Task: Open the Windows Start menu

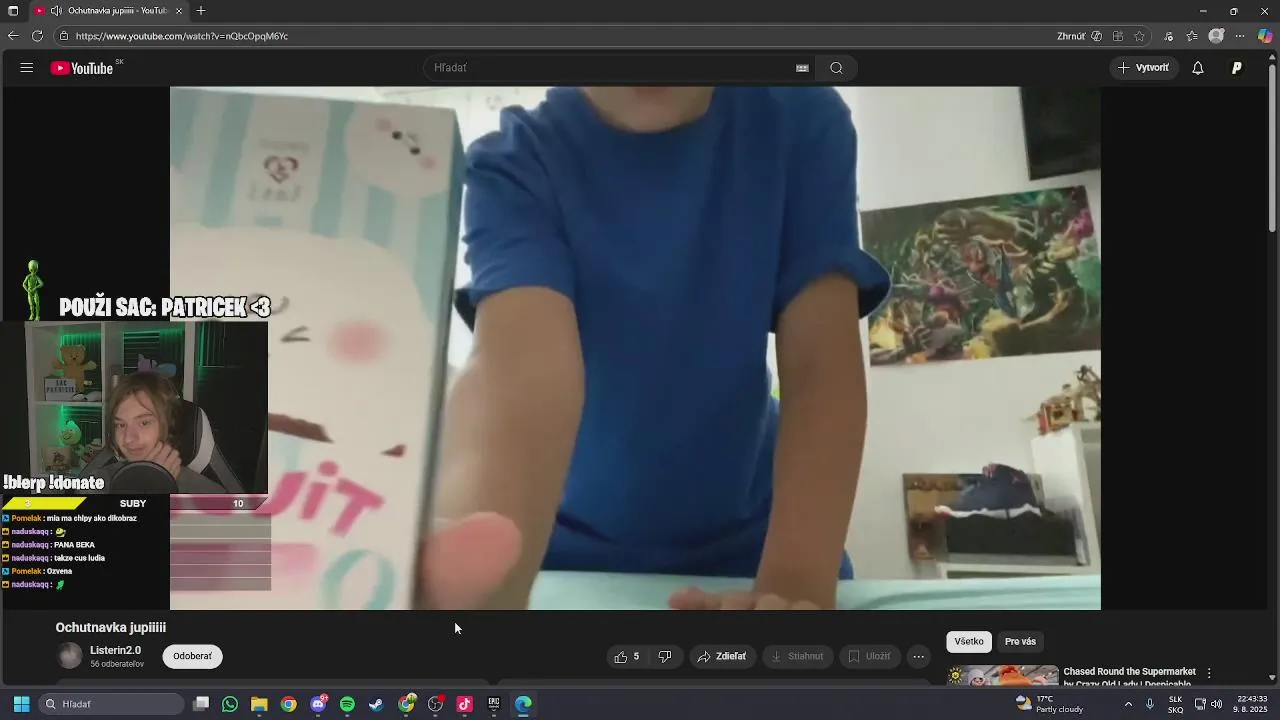Action: pyautogui.click(x=21, y=704)
